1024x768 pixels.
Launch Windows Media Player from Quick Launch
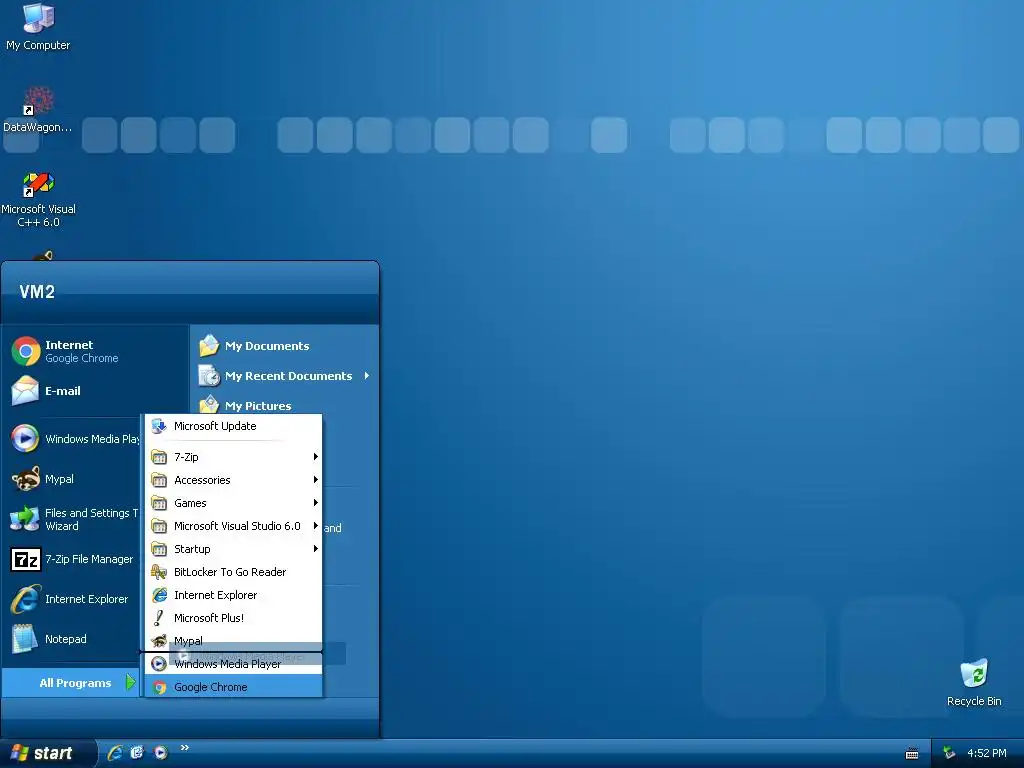click(161, 753)
